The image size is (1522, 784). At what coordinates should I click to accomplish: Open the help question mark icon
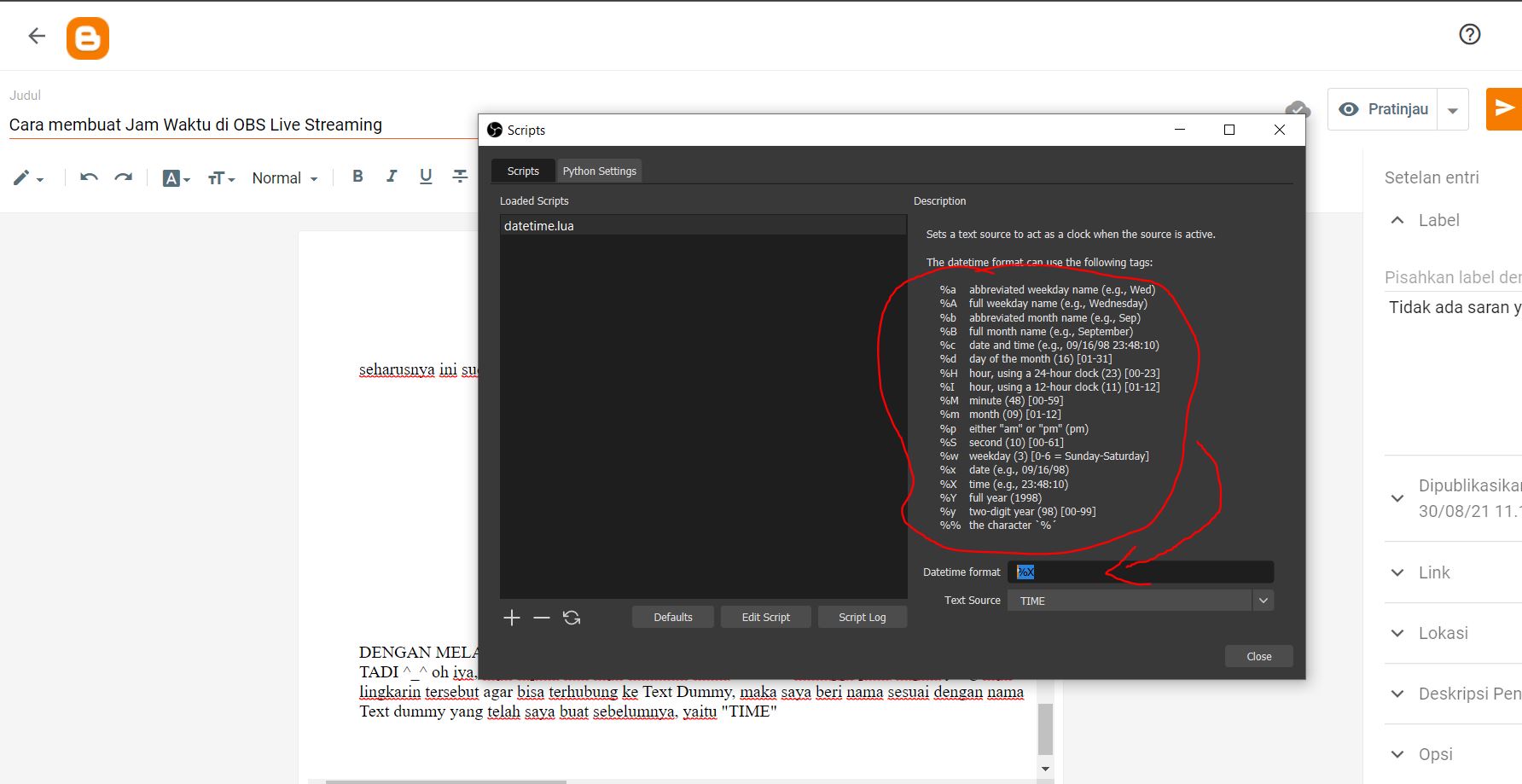[1469, 34]
